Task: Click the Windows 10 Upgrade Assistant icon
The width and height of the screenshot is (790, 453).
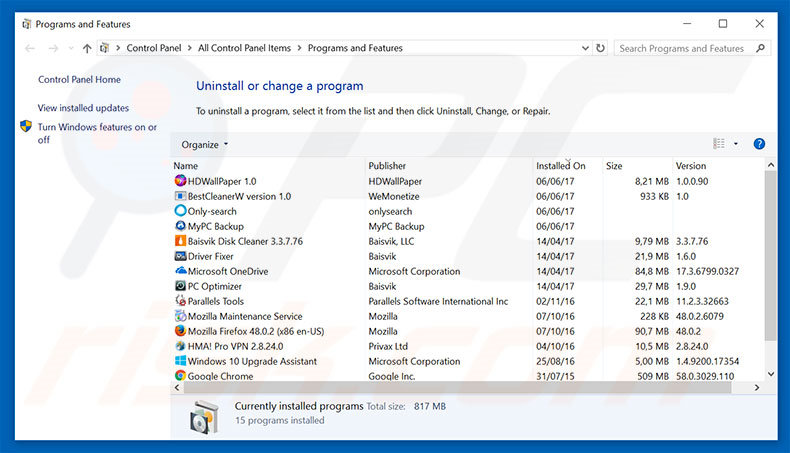Action: click(x=180, y=361)
